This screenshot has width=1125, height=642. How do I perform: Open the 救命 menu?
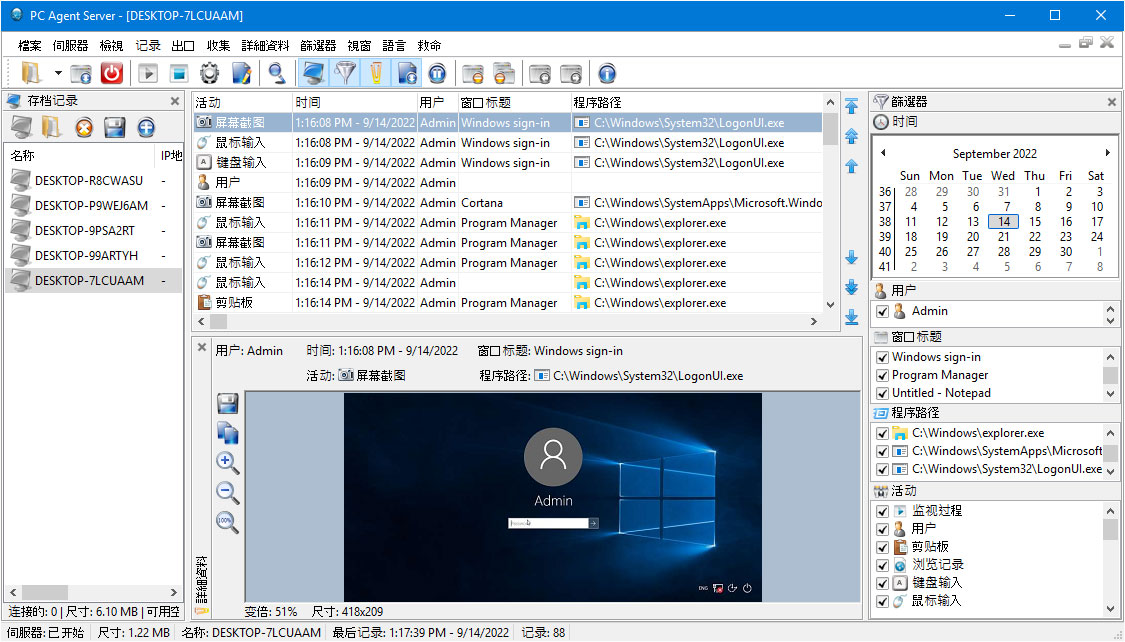coord(429,45)
